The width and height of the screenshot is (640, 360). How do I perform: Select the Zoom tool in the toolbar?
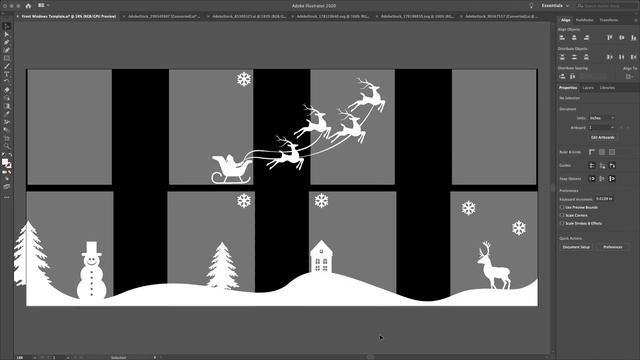click(7, 146)
